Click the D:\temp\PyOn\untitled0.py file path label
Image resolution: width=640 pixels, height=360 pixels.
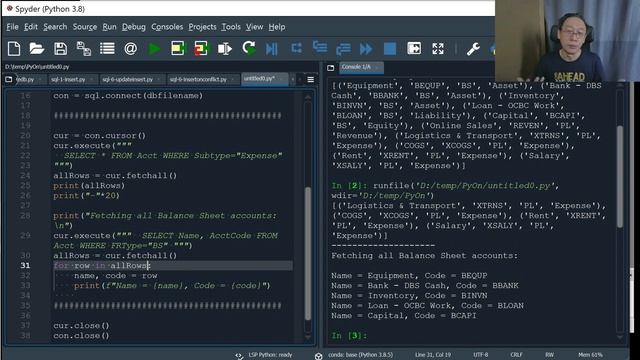37,67
